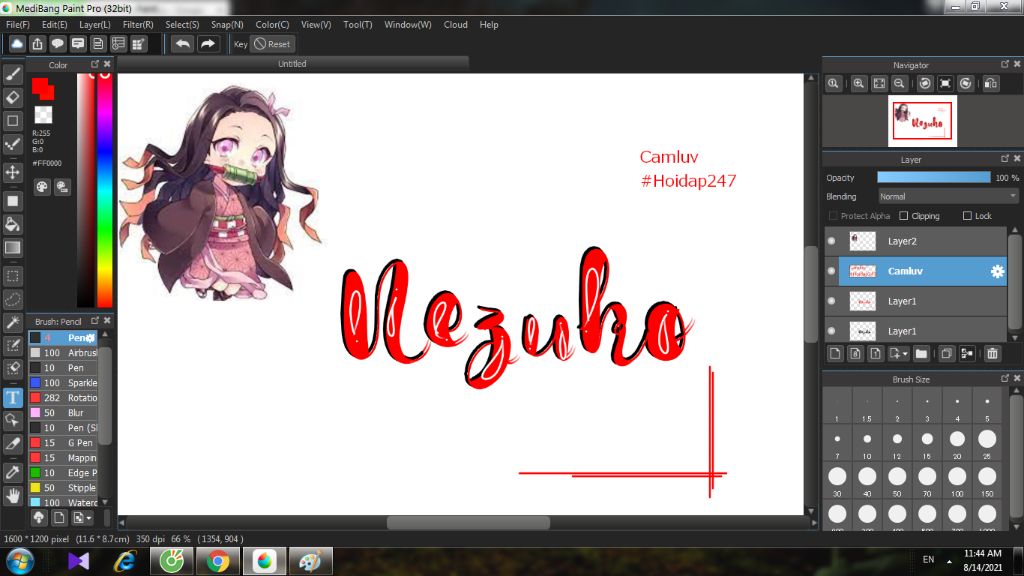Click the red foreground color swatch
This screenshot has width=1024, height=576.
tap(42, 88)
